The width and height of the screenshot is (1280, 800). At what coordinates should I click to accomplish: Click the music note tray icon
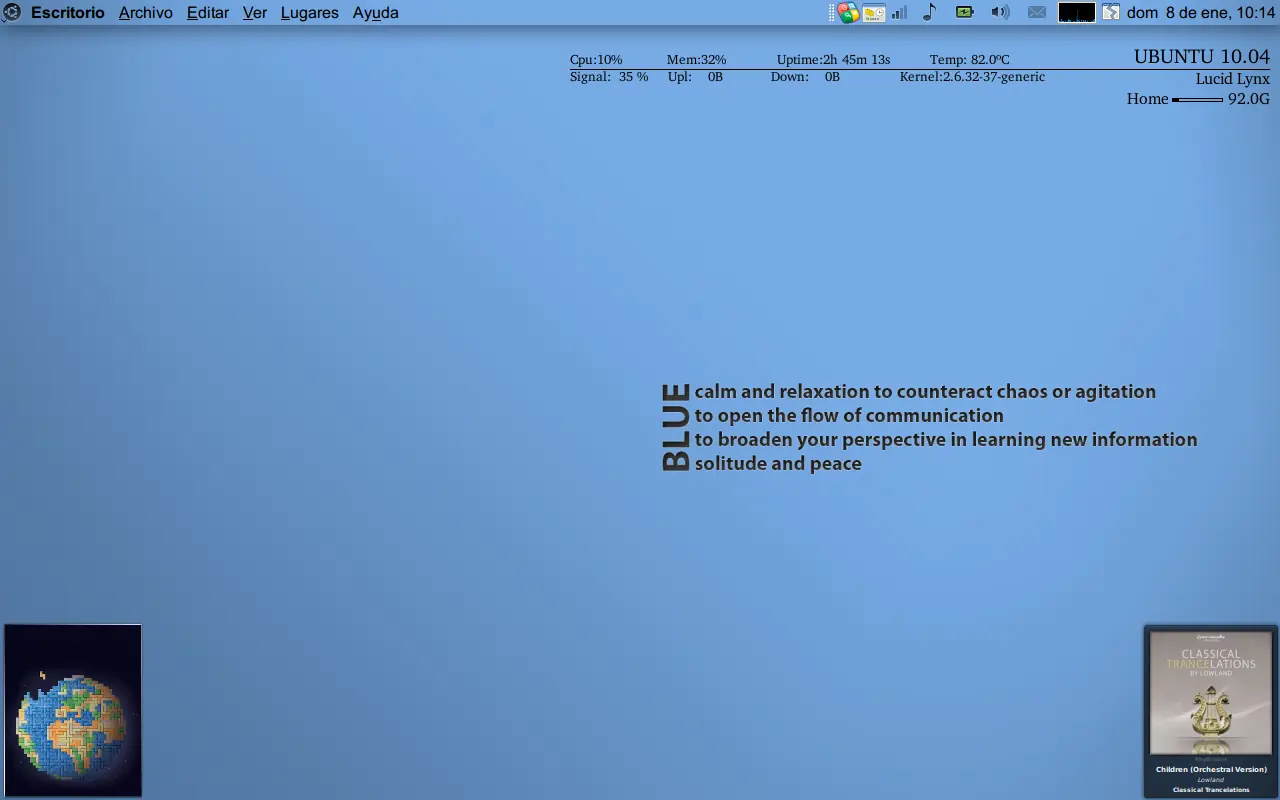click(x=929, y=12)
